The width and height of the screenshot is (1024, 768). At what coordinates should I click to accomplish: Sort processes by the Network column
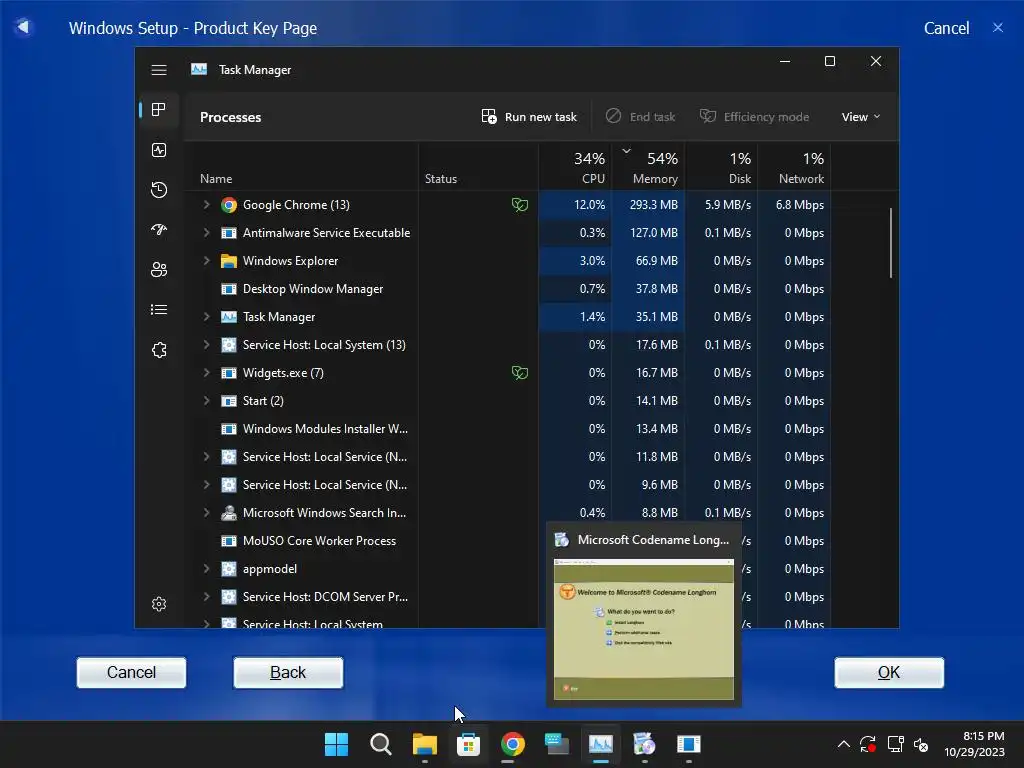coord(795,167)
